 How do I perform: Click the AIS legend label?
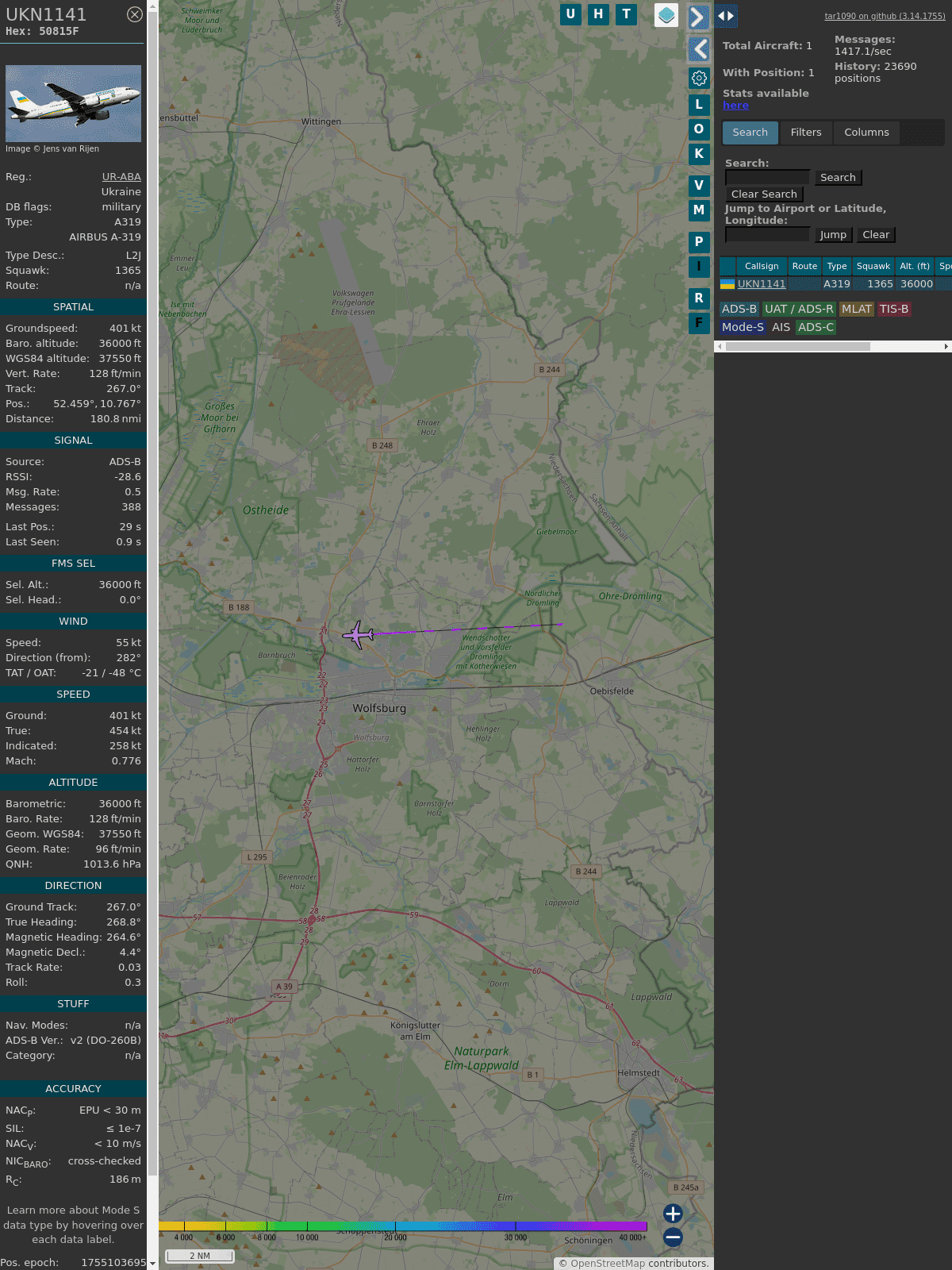[x=781, y=327]
